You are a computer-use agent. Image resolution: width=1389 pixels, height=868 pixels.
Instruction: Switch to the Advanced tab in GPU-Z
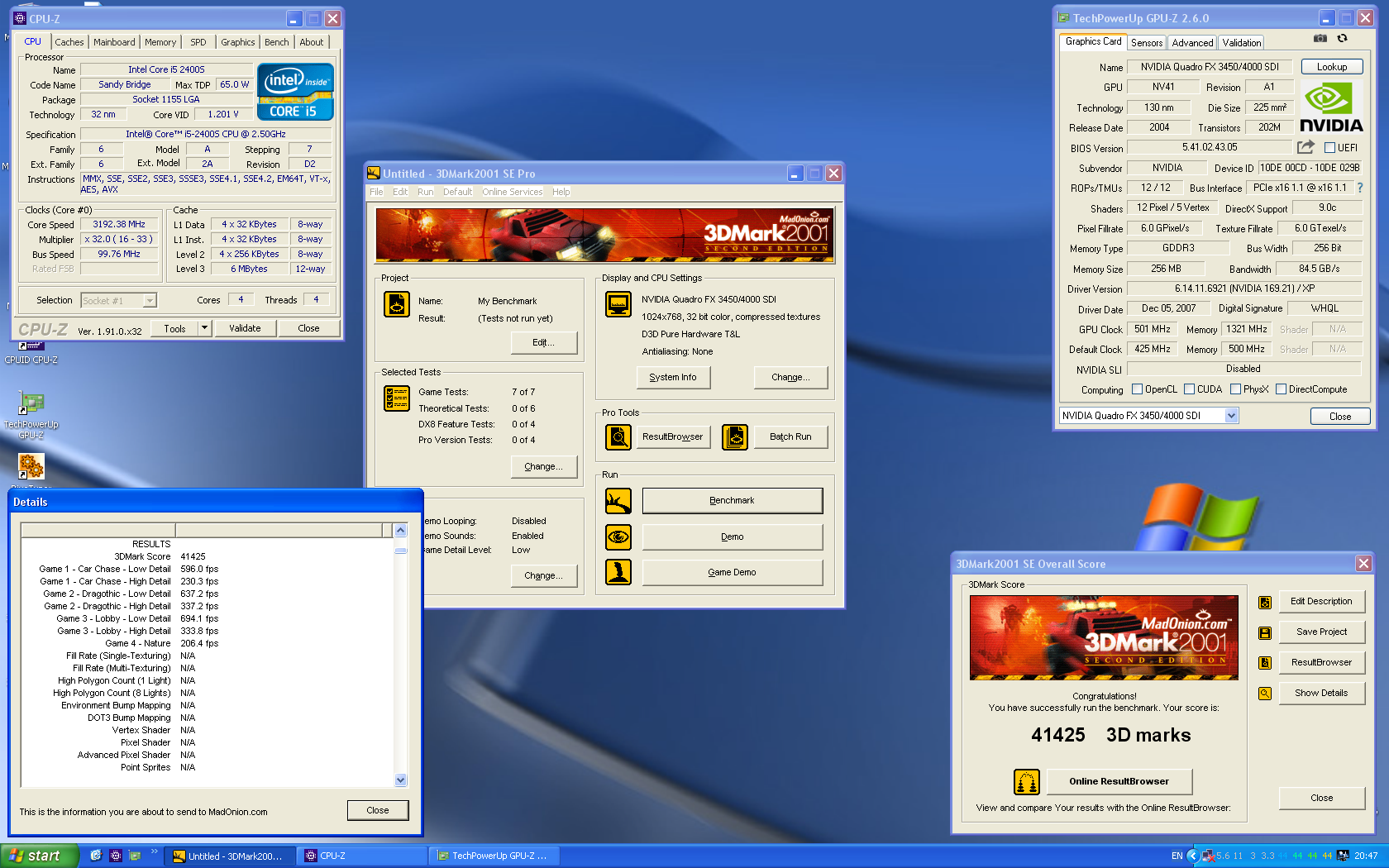click(1192, 43)
